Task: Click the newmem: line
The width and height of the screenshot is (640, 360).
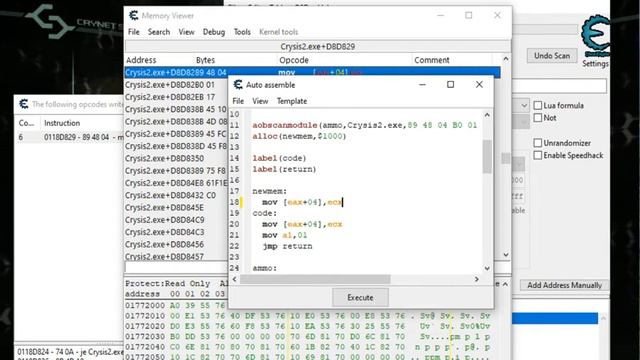Action: 270,191
